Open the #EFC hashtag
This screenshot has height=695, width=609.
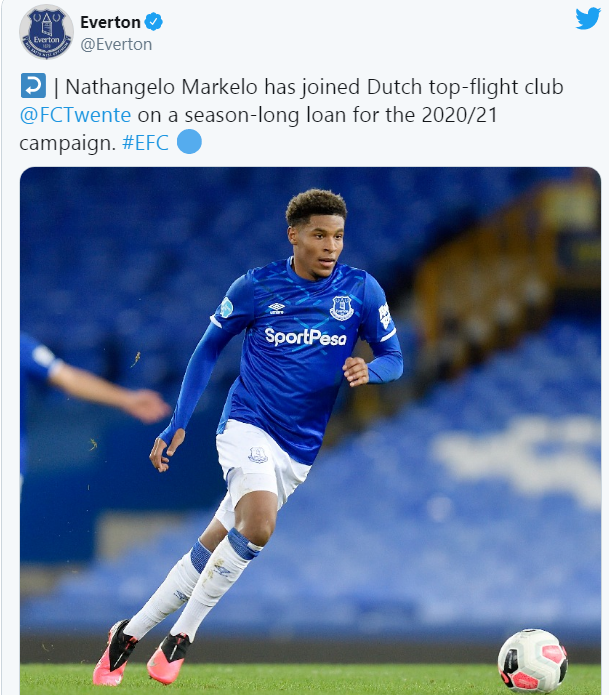pos(146,143)
